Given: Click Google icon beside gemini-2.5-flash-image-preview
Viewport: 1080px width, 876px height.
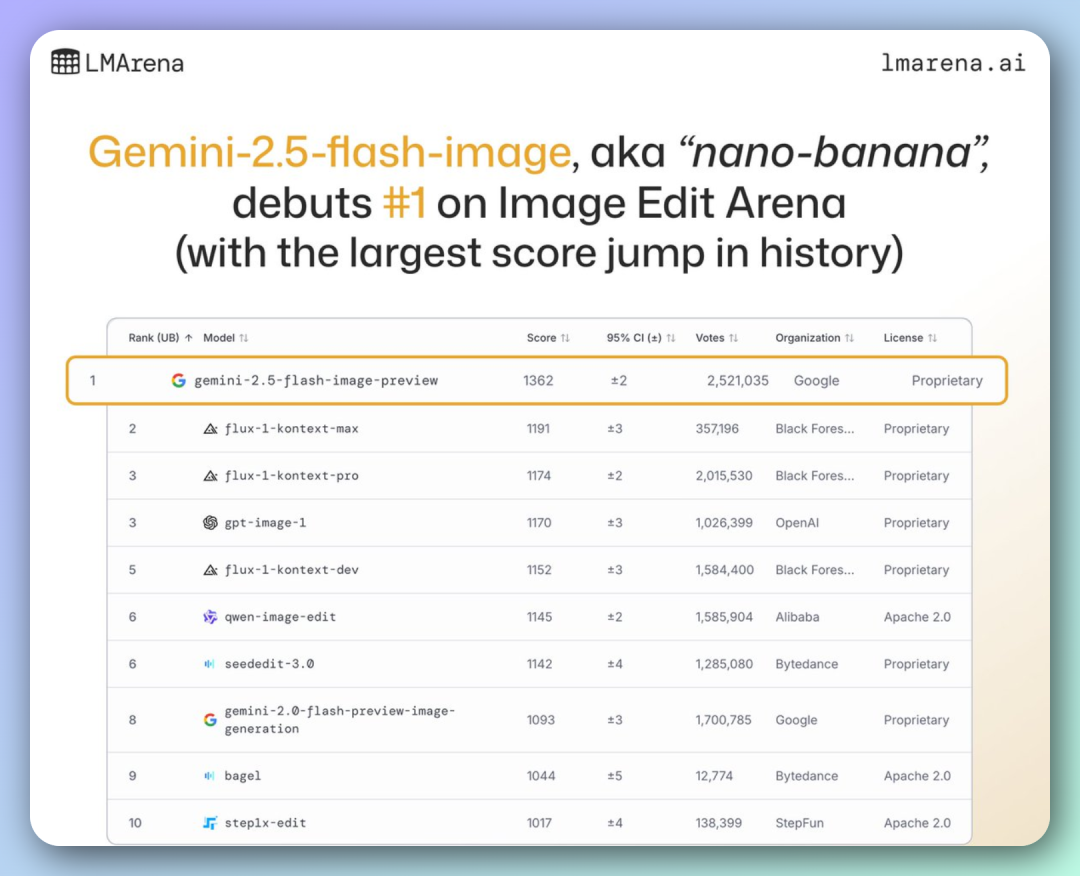Looking at the screenshot, I should tap(178, 381).
